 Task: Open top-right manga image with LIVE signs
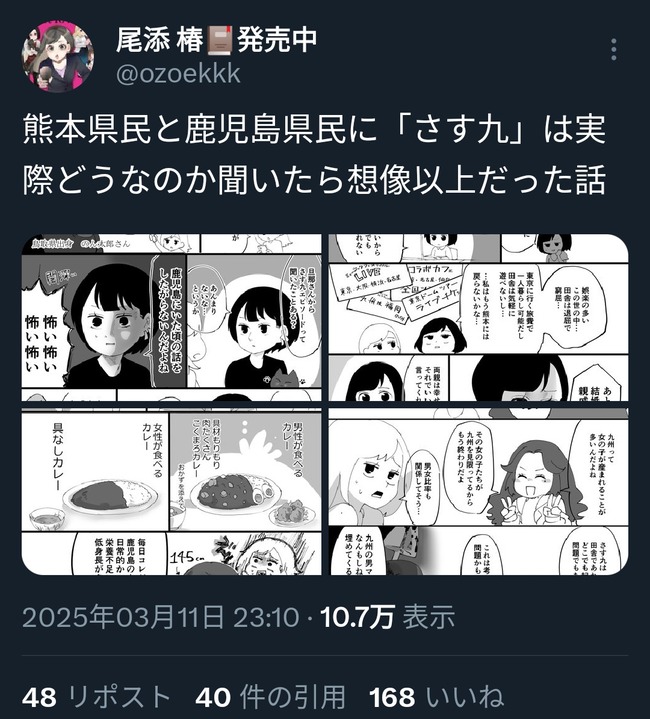(479, 318)
